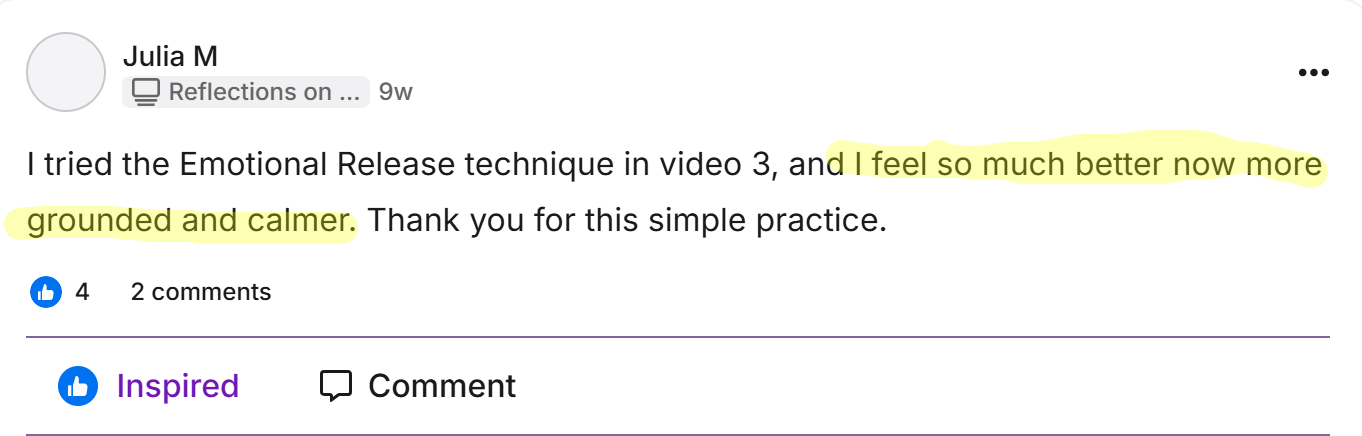
Task: Open the "Reflections on ..." tag label
Action: (263, 92)
